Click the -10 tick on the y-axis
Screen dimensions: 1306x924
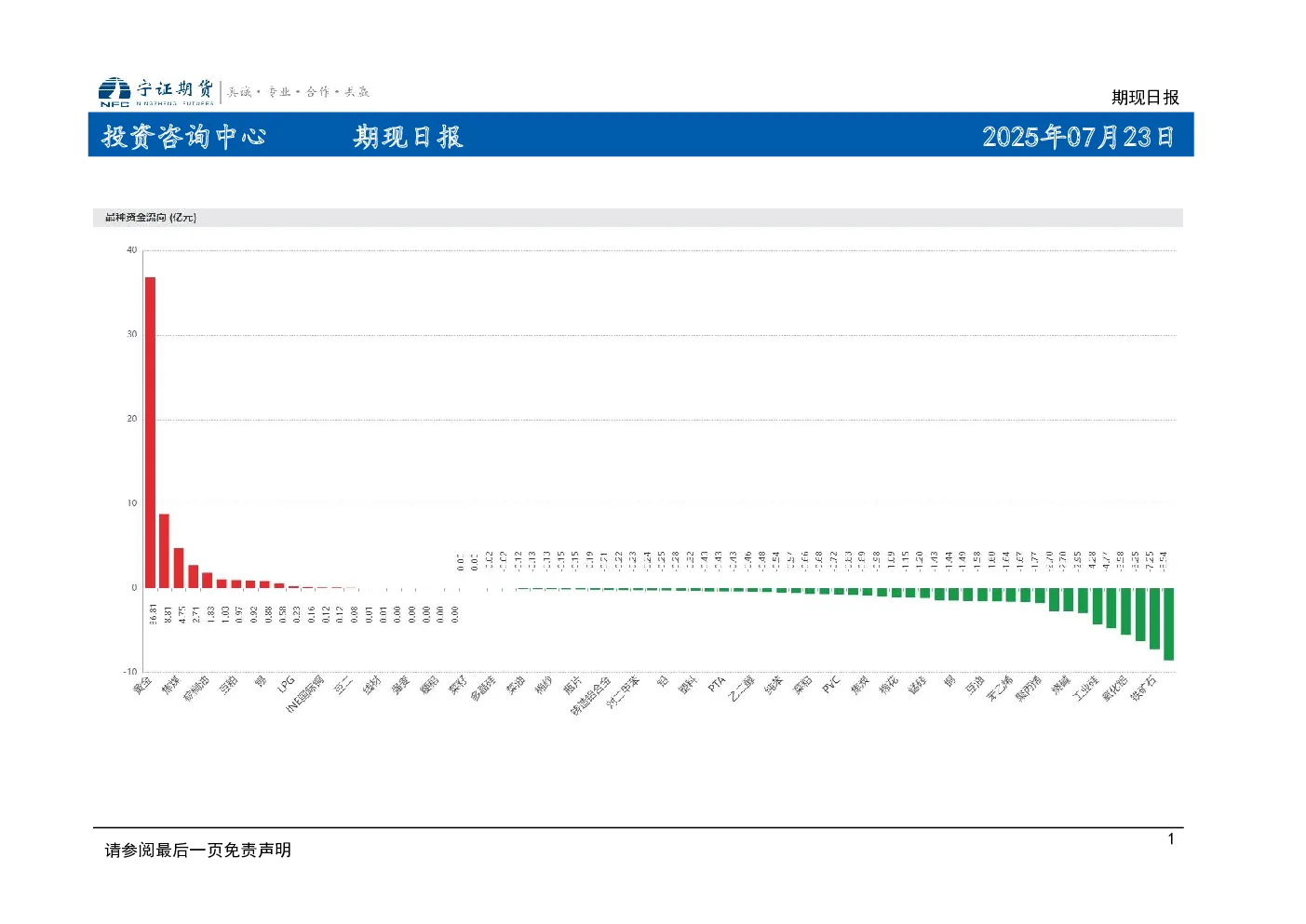130,672
